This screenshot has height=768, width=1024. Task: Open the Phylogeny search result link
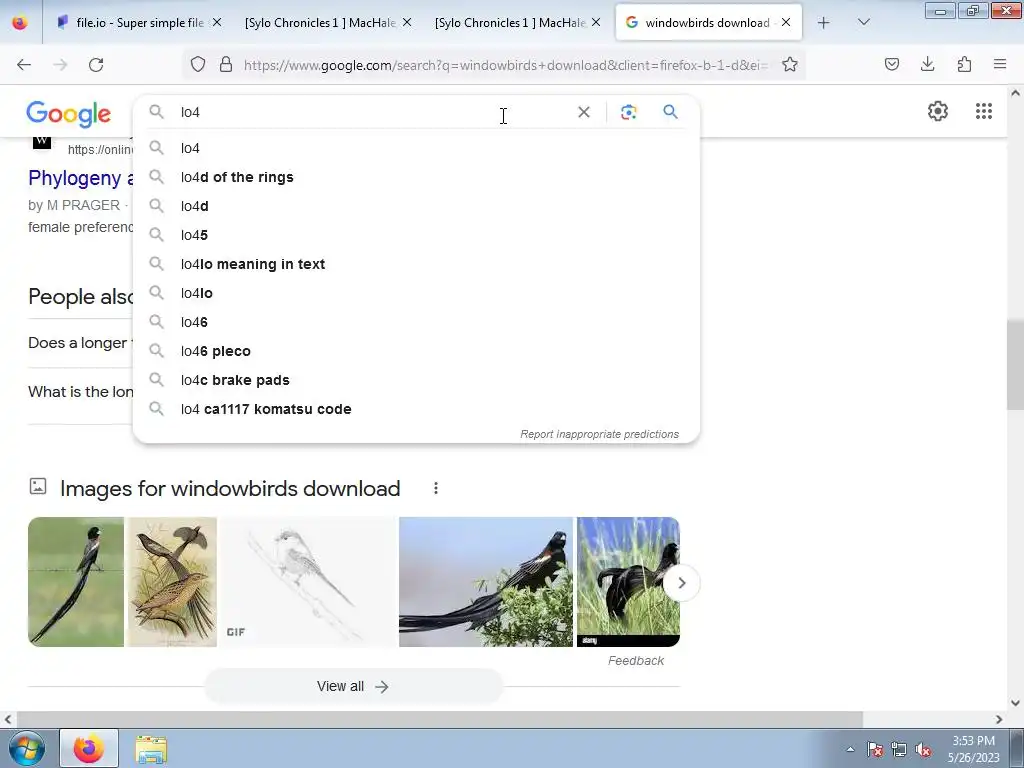click(x=81, y=178)
